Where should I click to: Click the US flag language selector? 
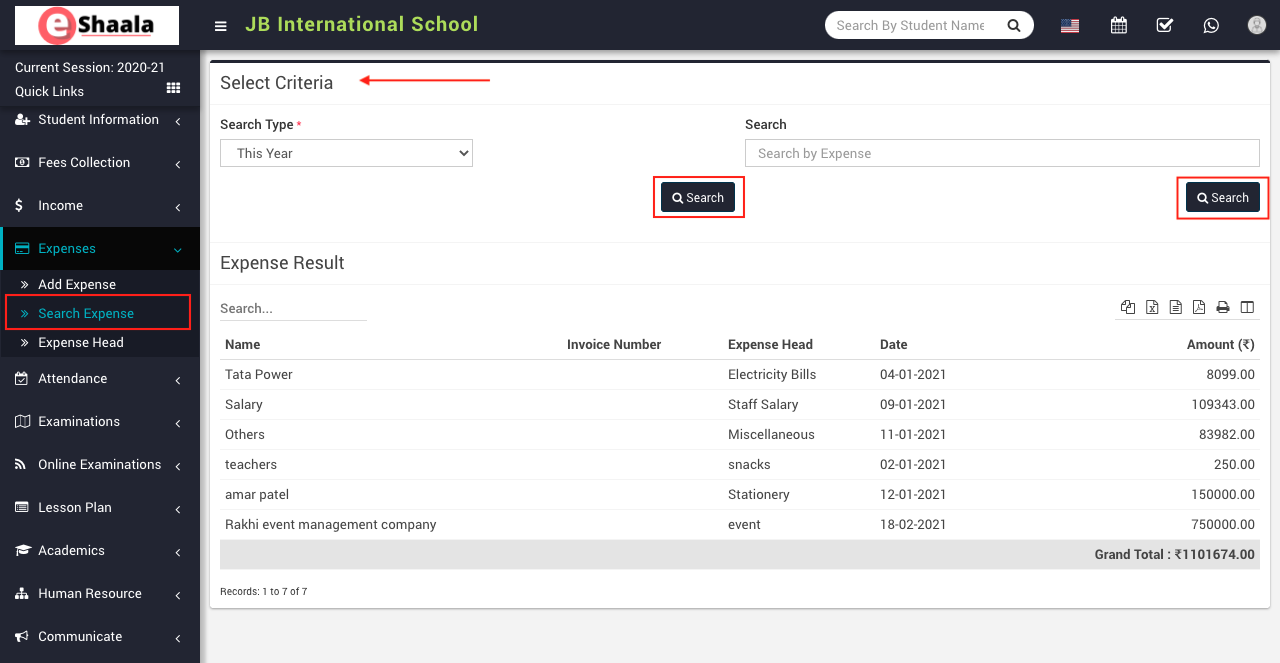point(1070,26)
